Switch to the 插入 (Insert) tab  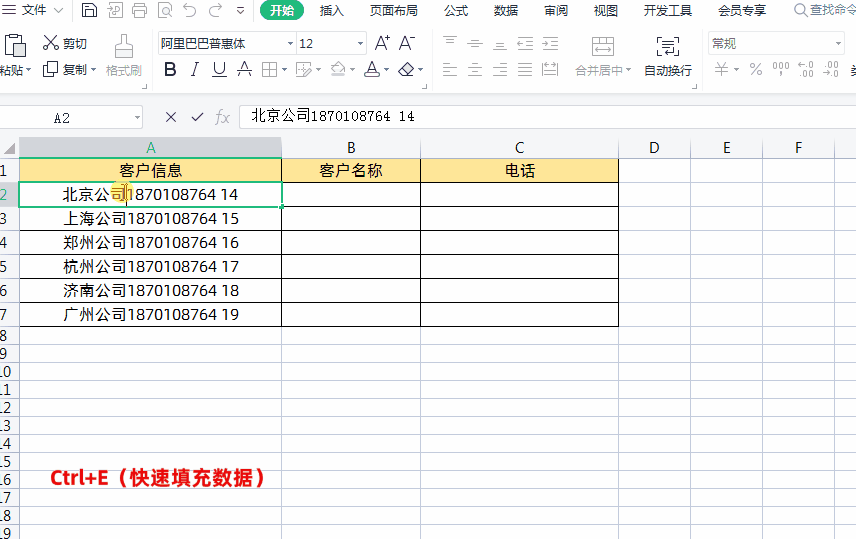point(331,11)
